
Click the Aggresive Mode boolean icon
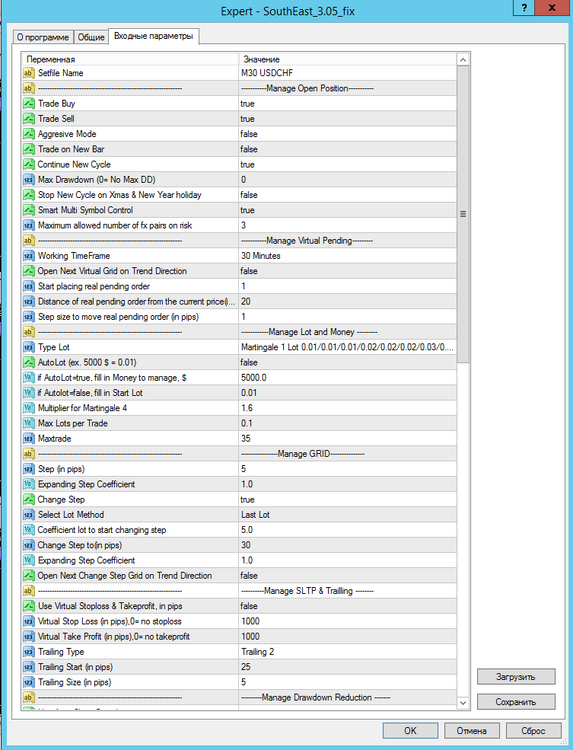(29, 134)
